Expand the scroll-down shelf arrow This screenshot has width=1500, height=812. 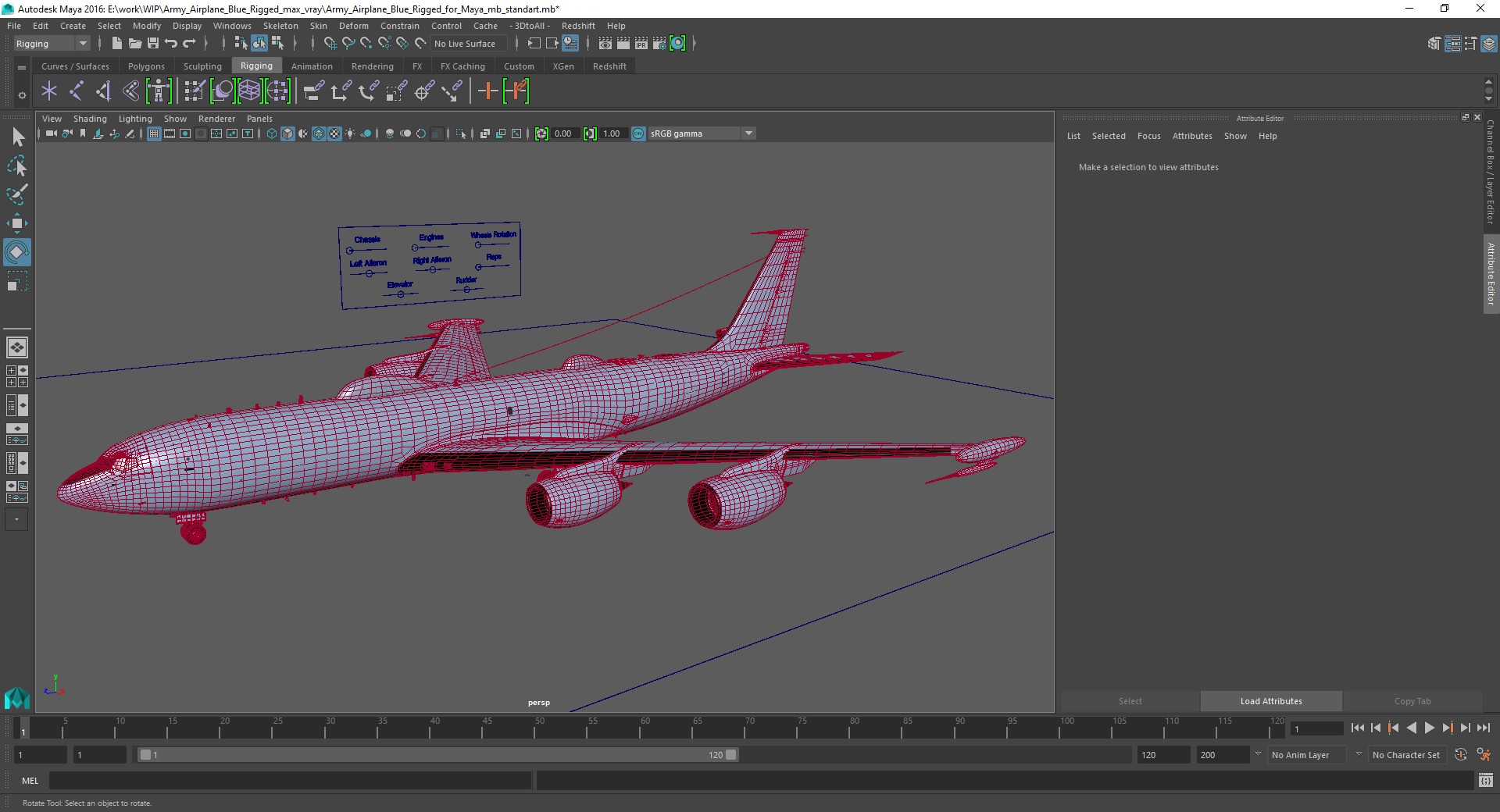pyautogui.click(x=1488, y=99)
